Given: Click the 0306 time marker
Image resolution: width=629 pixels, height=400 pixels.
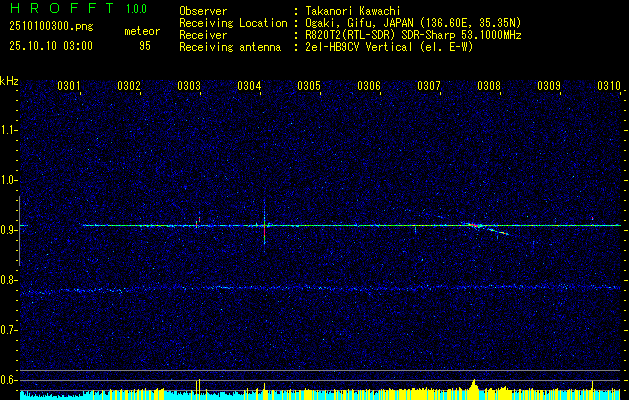Looking at the screenshot, I should 369,85.
